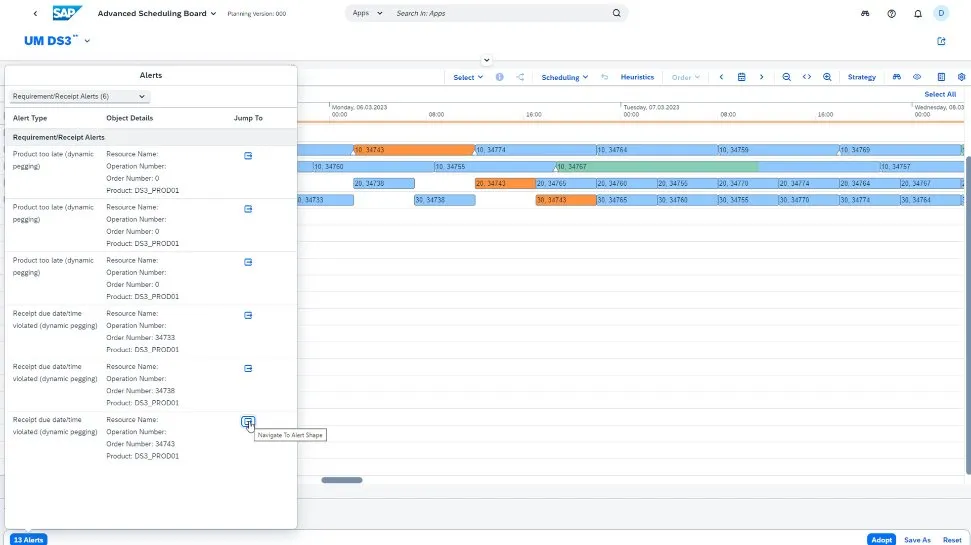Toggle the 13 Alerts button

click(29, 539)
